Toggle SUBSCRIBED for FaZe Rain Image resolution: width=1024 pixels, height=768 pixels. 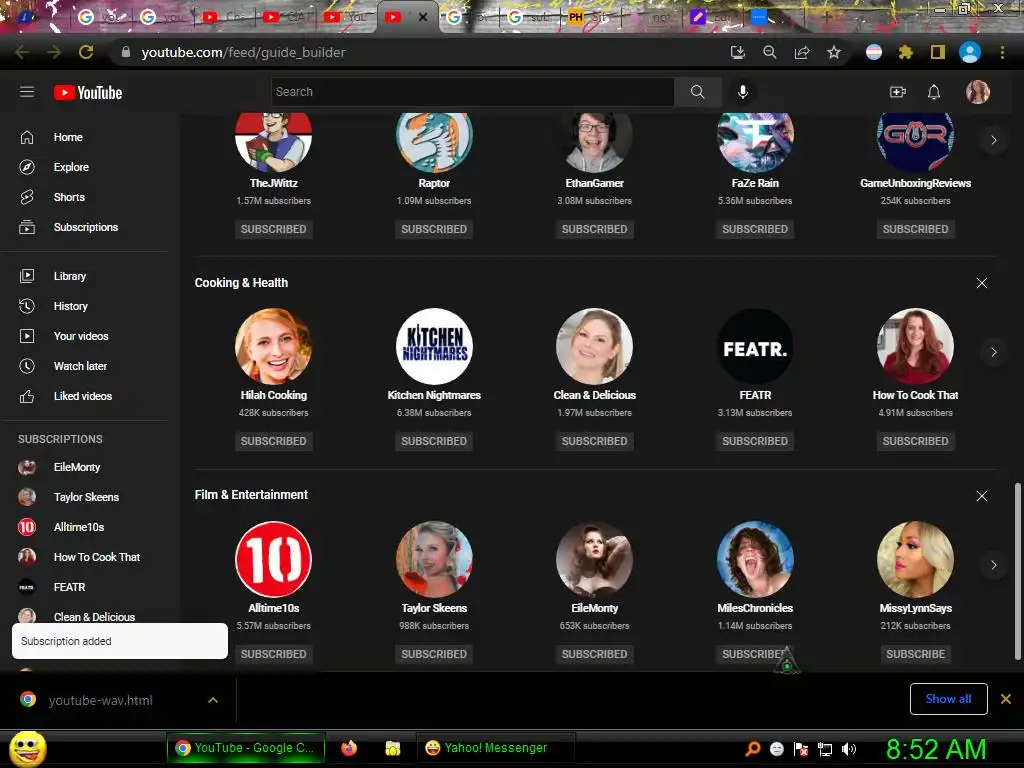point(755,229)
